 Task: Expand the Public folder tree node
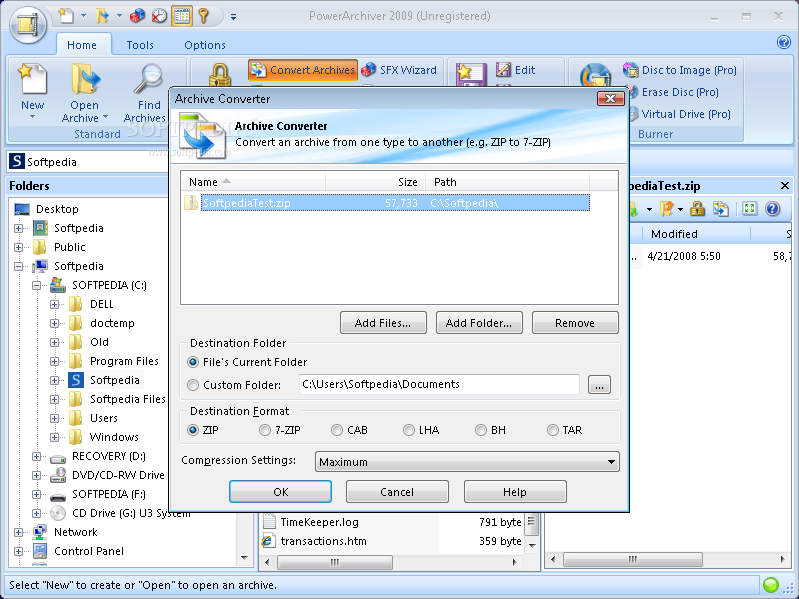point(18,248)
